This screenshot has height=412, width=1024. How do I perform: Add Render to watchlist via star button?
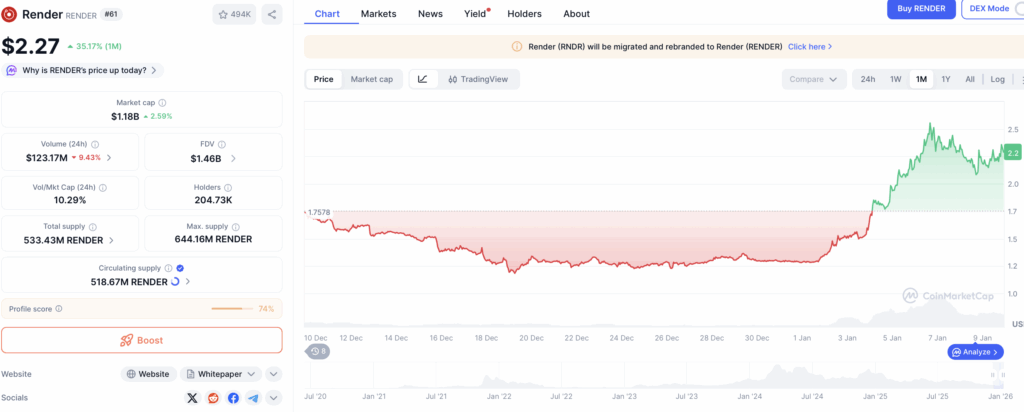(234, 14)
